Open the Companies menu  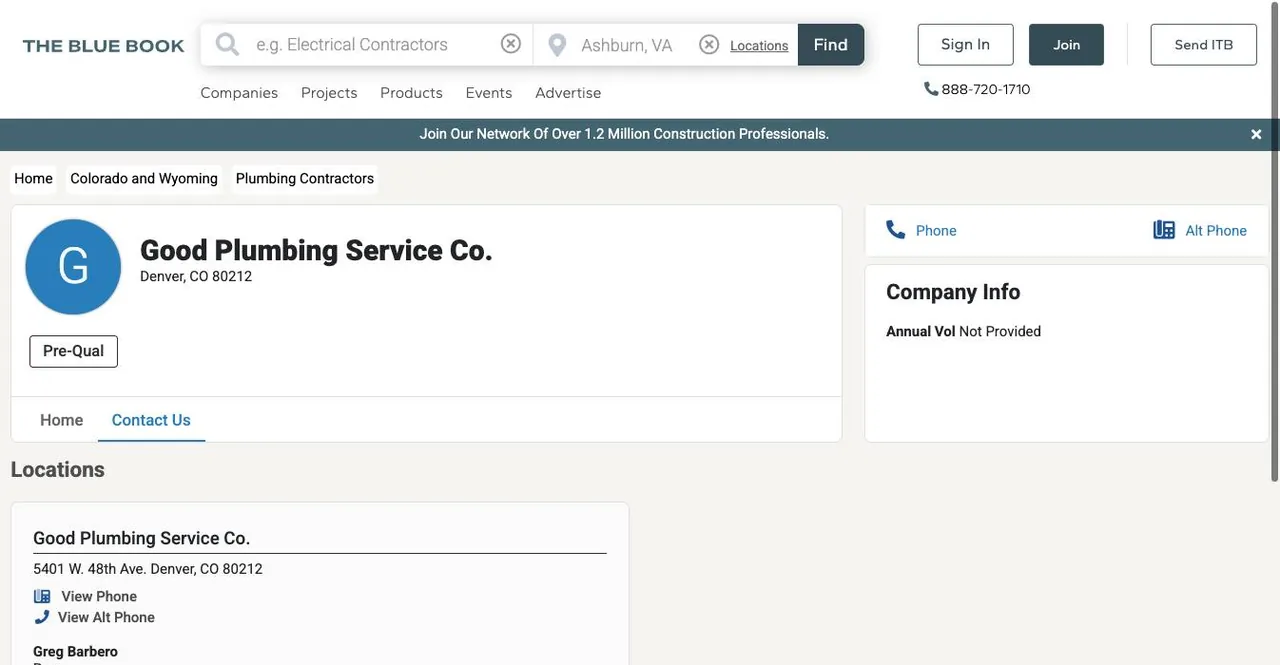(x=239, y=93)
